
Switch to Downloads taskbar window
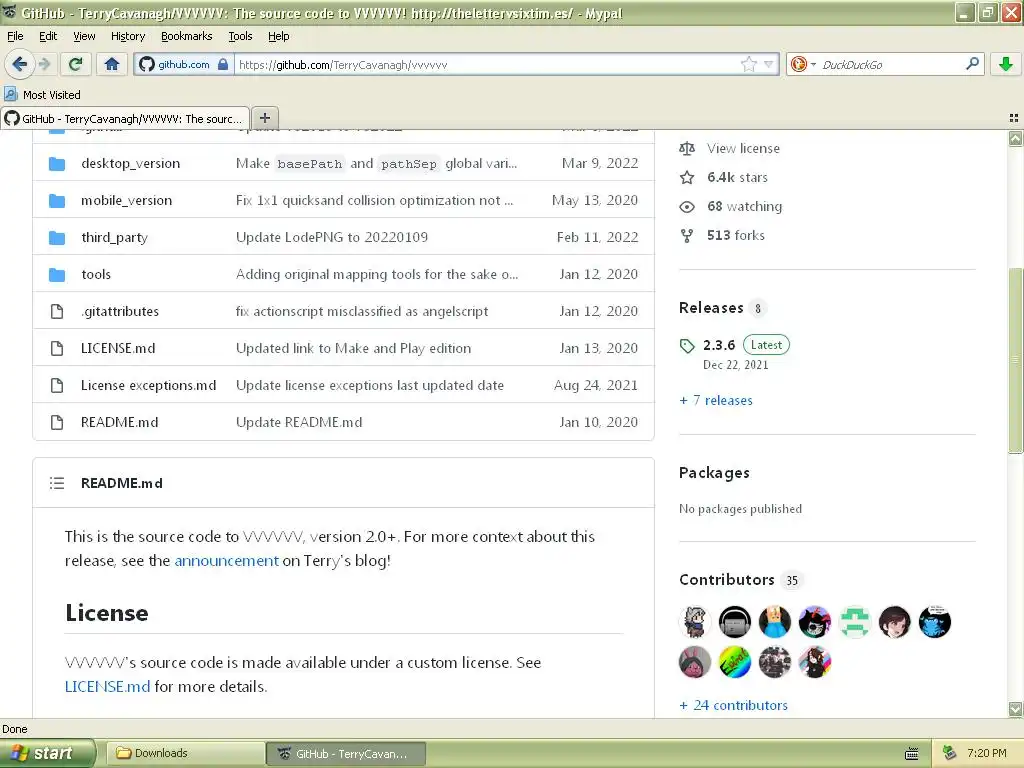(185, 753)
